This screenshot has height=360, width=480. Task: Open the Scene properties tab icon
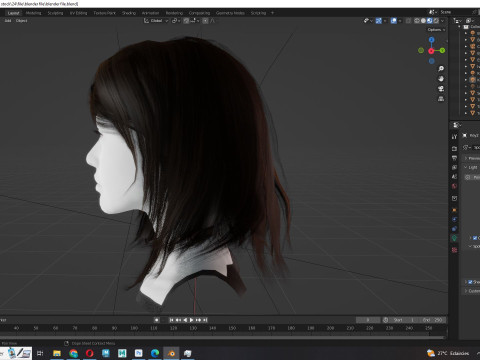coord(454,177)
